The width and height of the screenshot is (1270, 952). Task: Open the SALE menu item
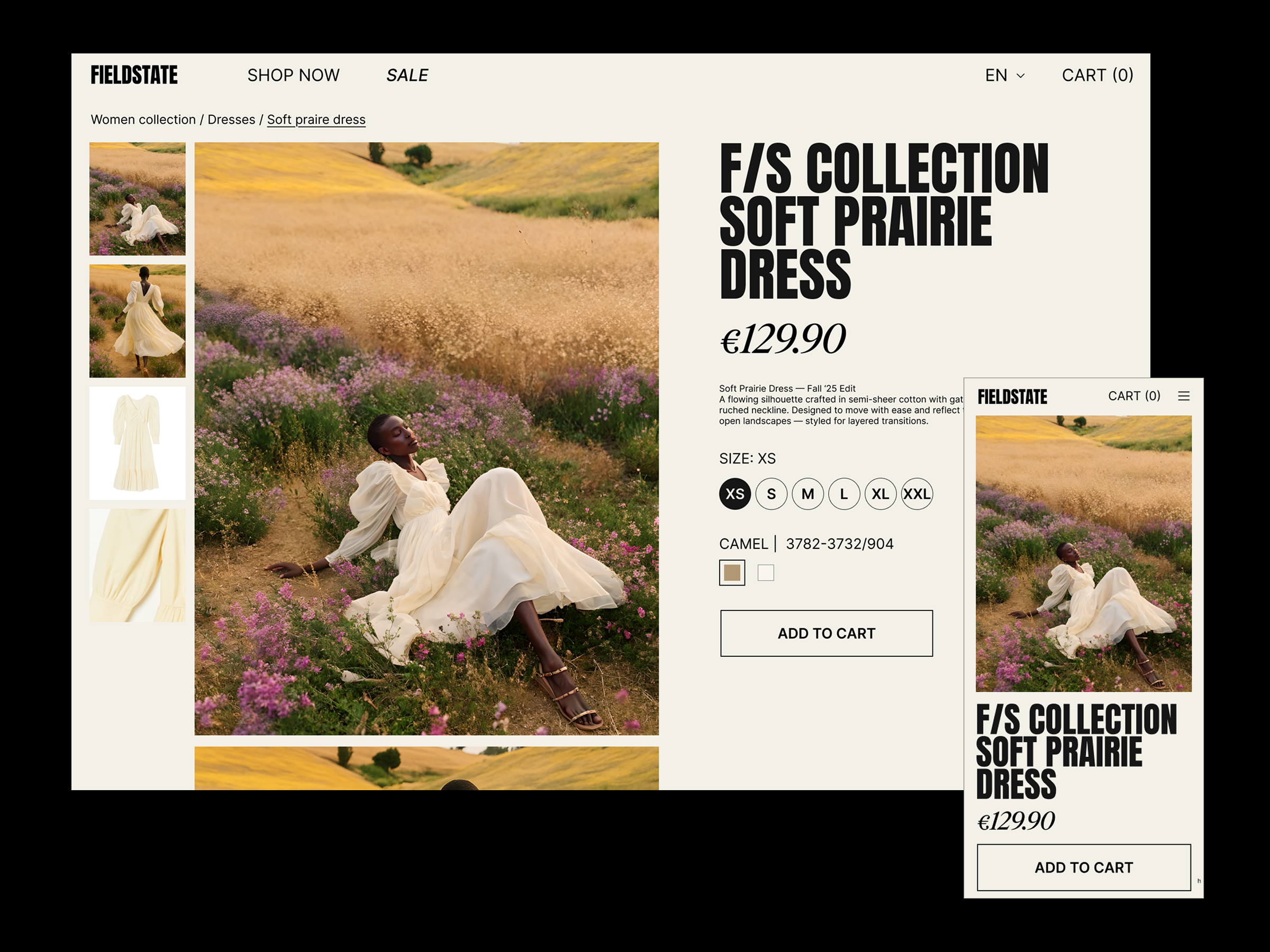pos(408,75)
